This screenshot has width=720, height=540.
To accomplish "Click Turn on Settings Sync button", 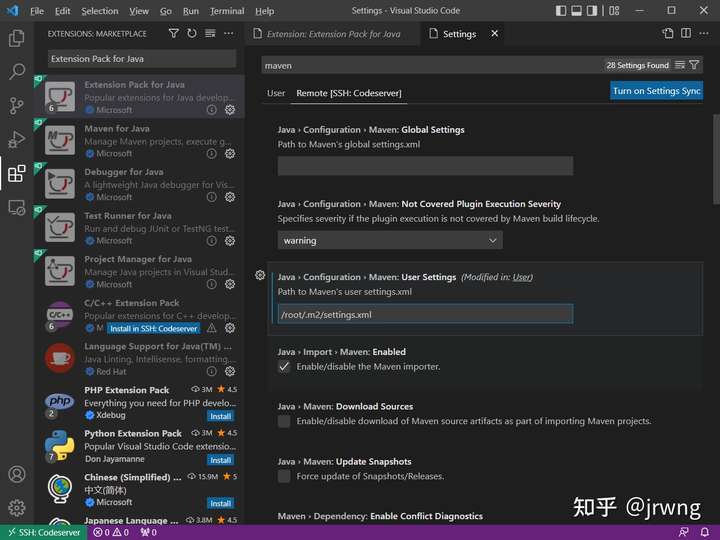I will [x=657, y=91].
